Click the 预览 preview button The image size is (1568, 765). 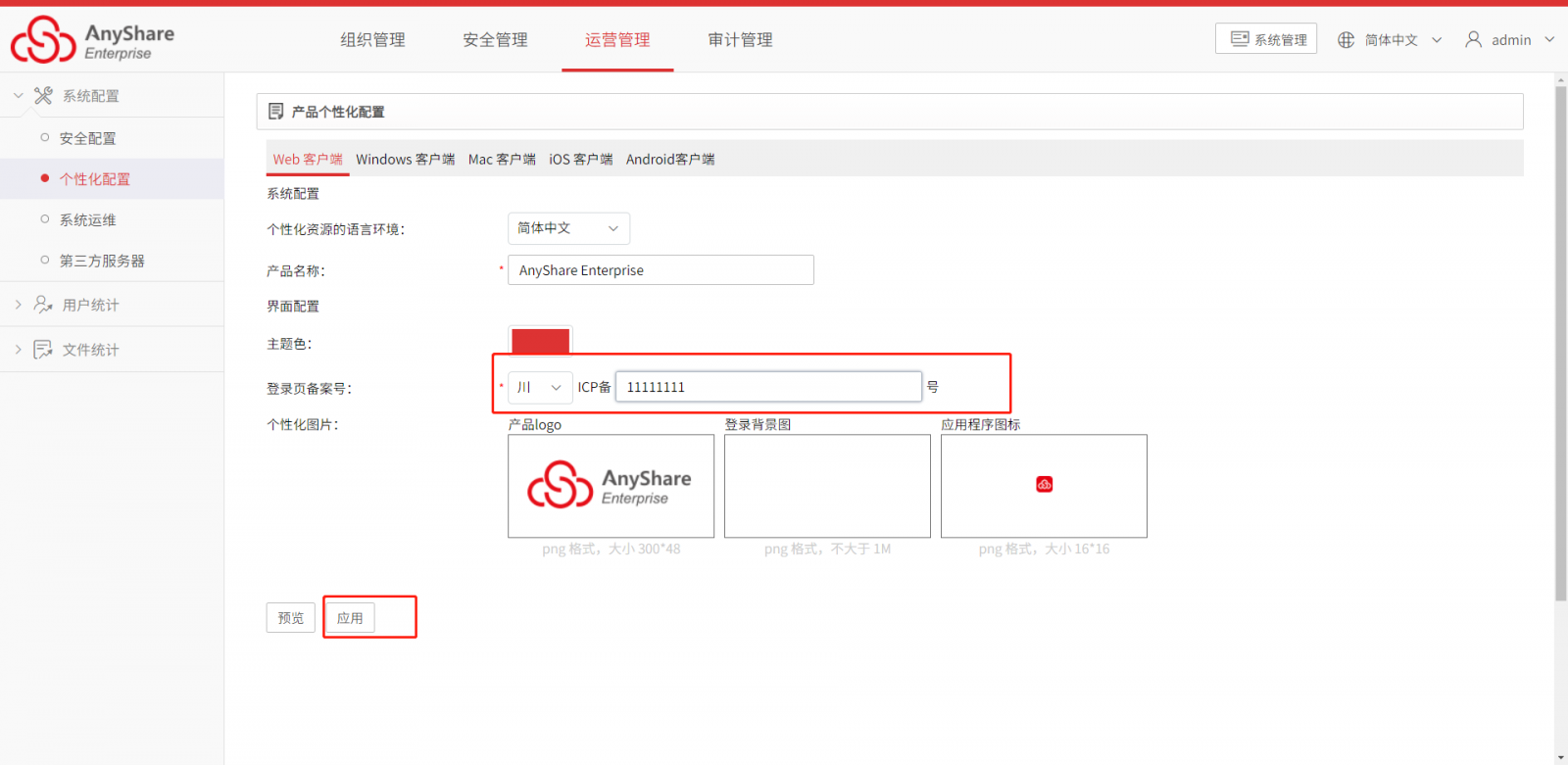(291, 618)
